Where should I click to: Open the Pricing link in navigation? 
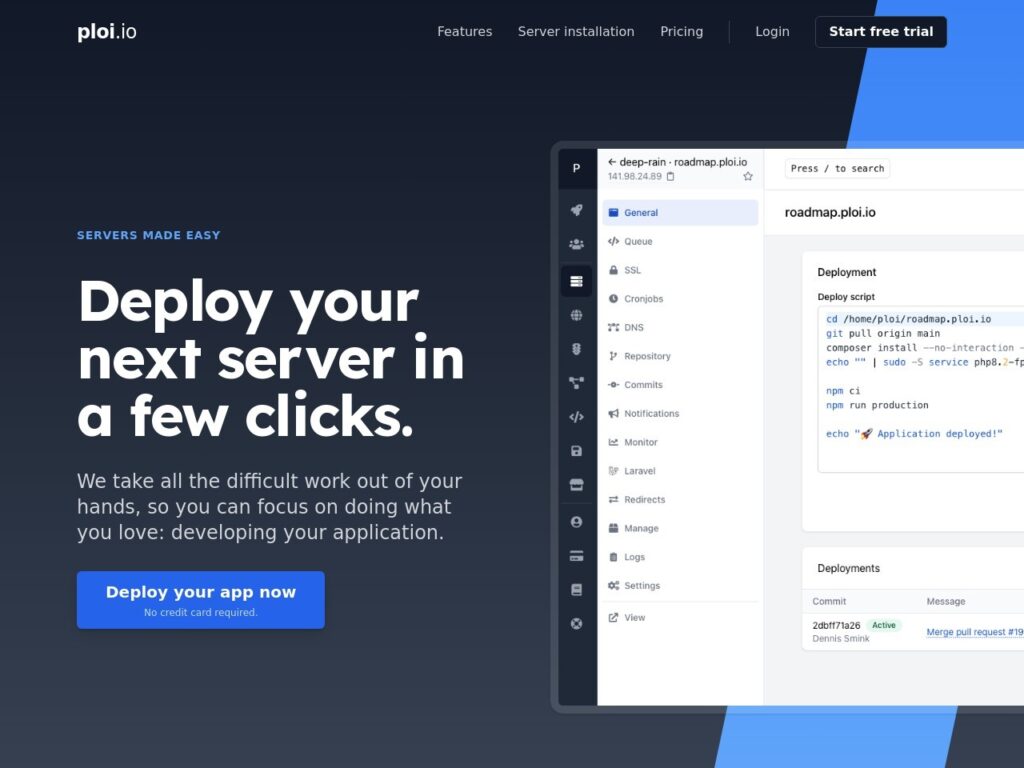(681, 32)
